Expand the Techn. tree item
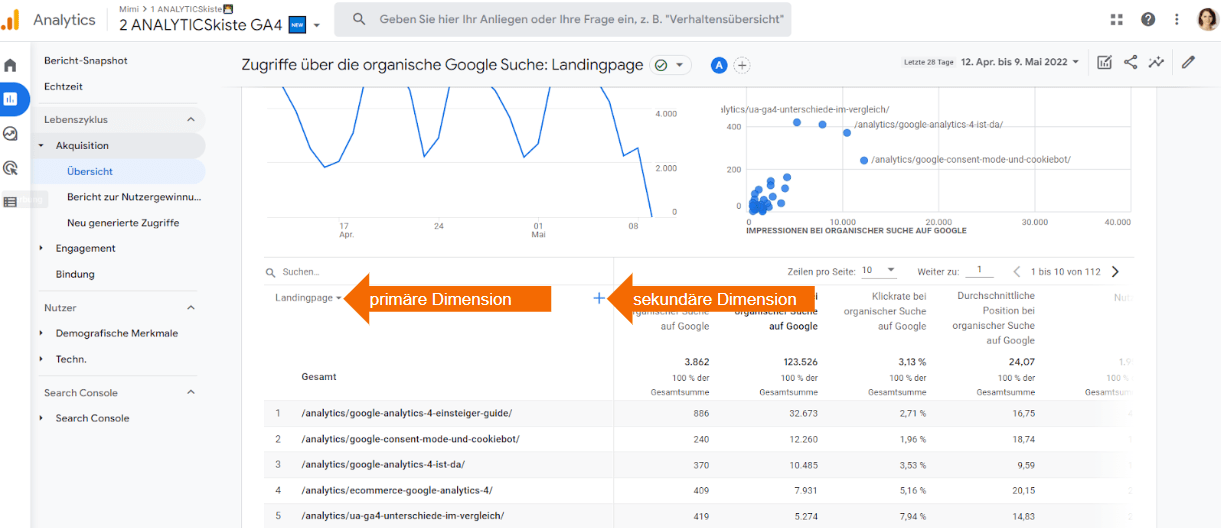Image resolution: width=1221 pixels, height=528 pixels. 42,359
